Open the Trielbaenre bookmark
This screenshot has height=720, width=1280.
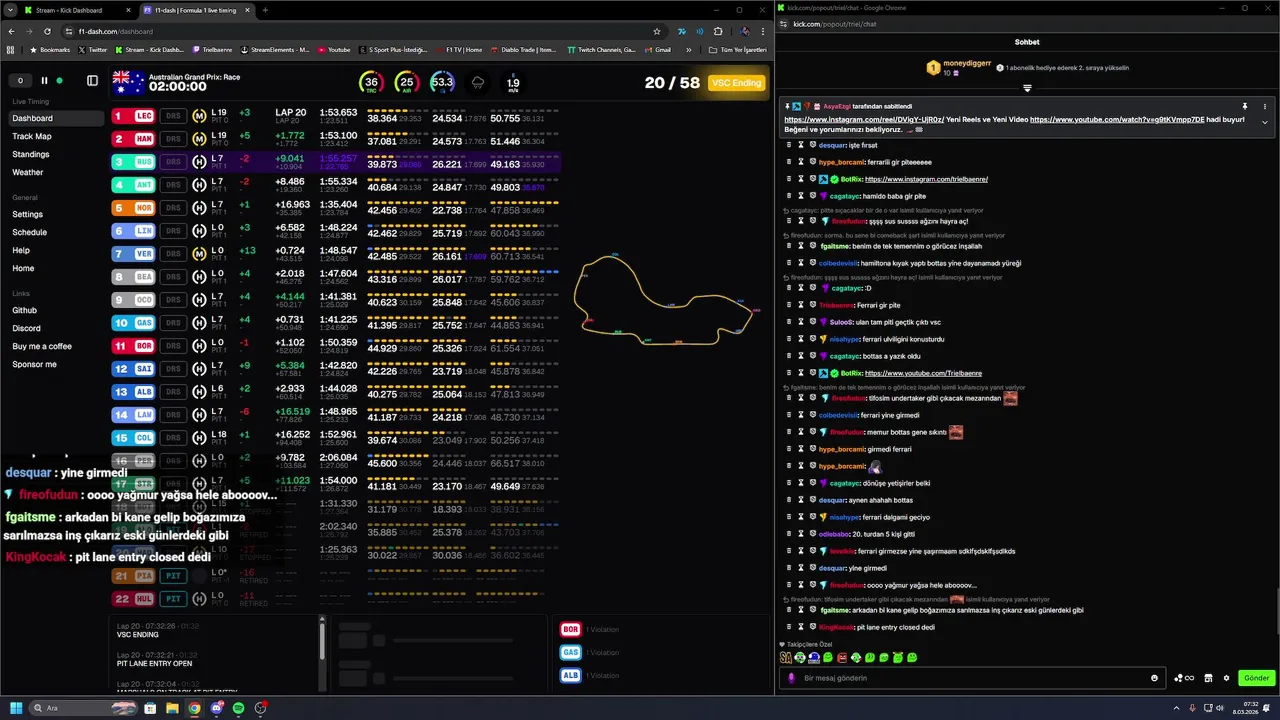211,49
